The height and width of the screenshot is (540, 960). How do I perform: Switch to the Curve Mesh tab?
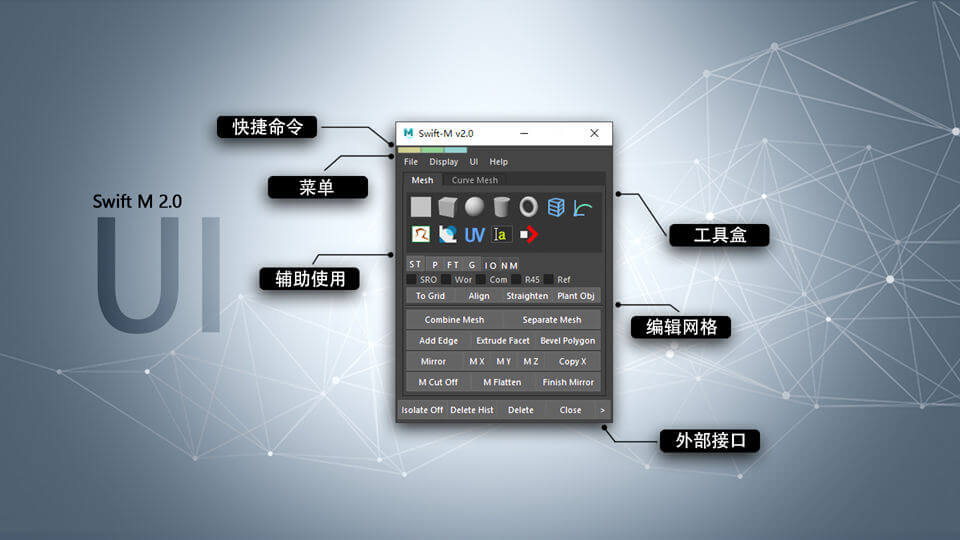tap(474, 180)
